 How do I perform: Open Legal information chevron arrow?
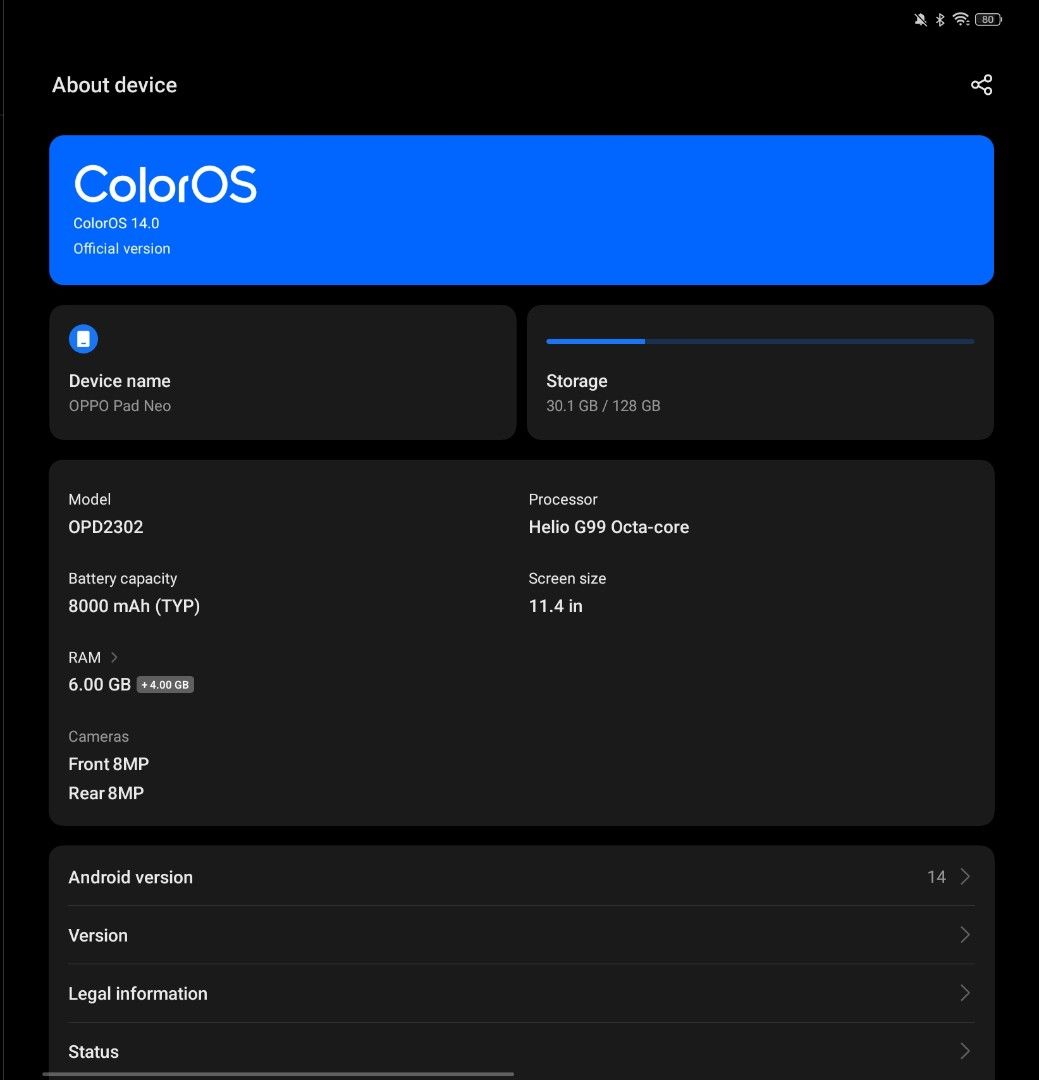(965, 993)
